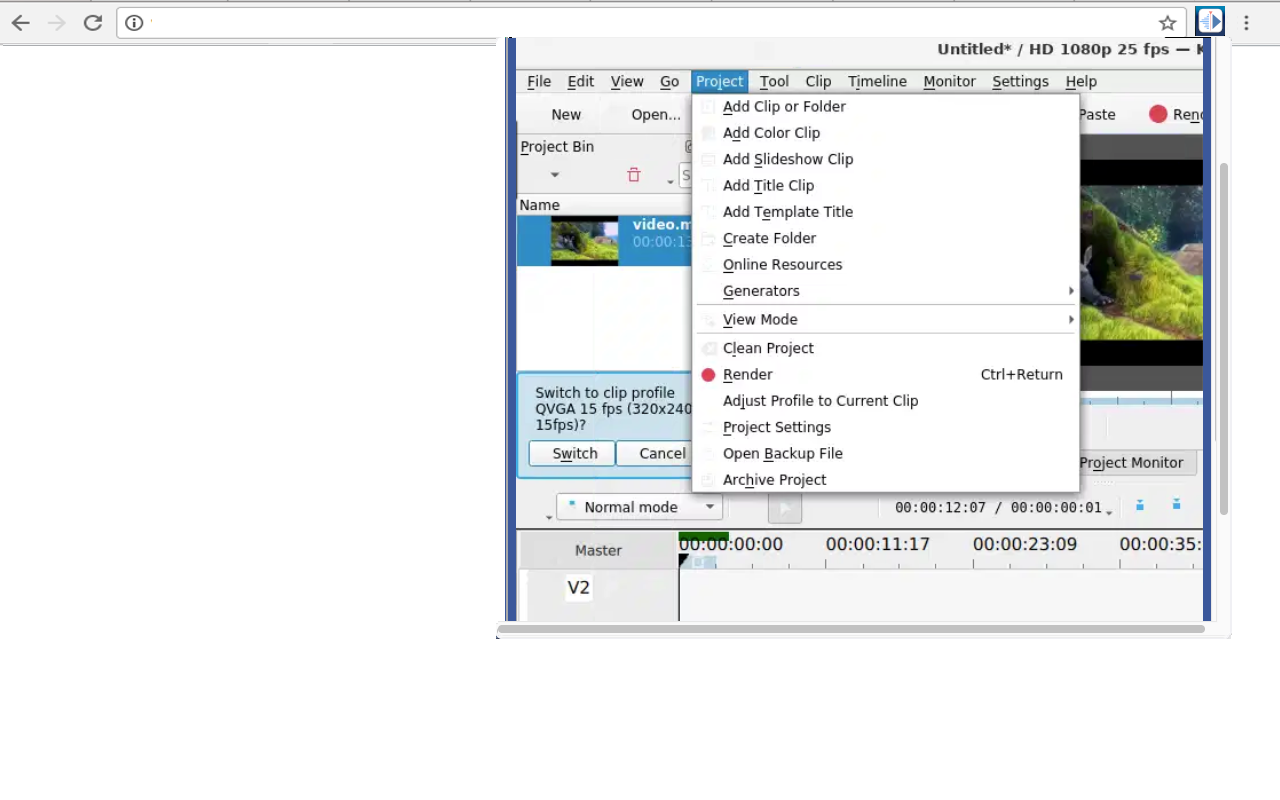Click the timeline playhead at 00:00:00:00
This screenshot has height=800, width=1280.
(x=684, y=562)
